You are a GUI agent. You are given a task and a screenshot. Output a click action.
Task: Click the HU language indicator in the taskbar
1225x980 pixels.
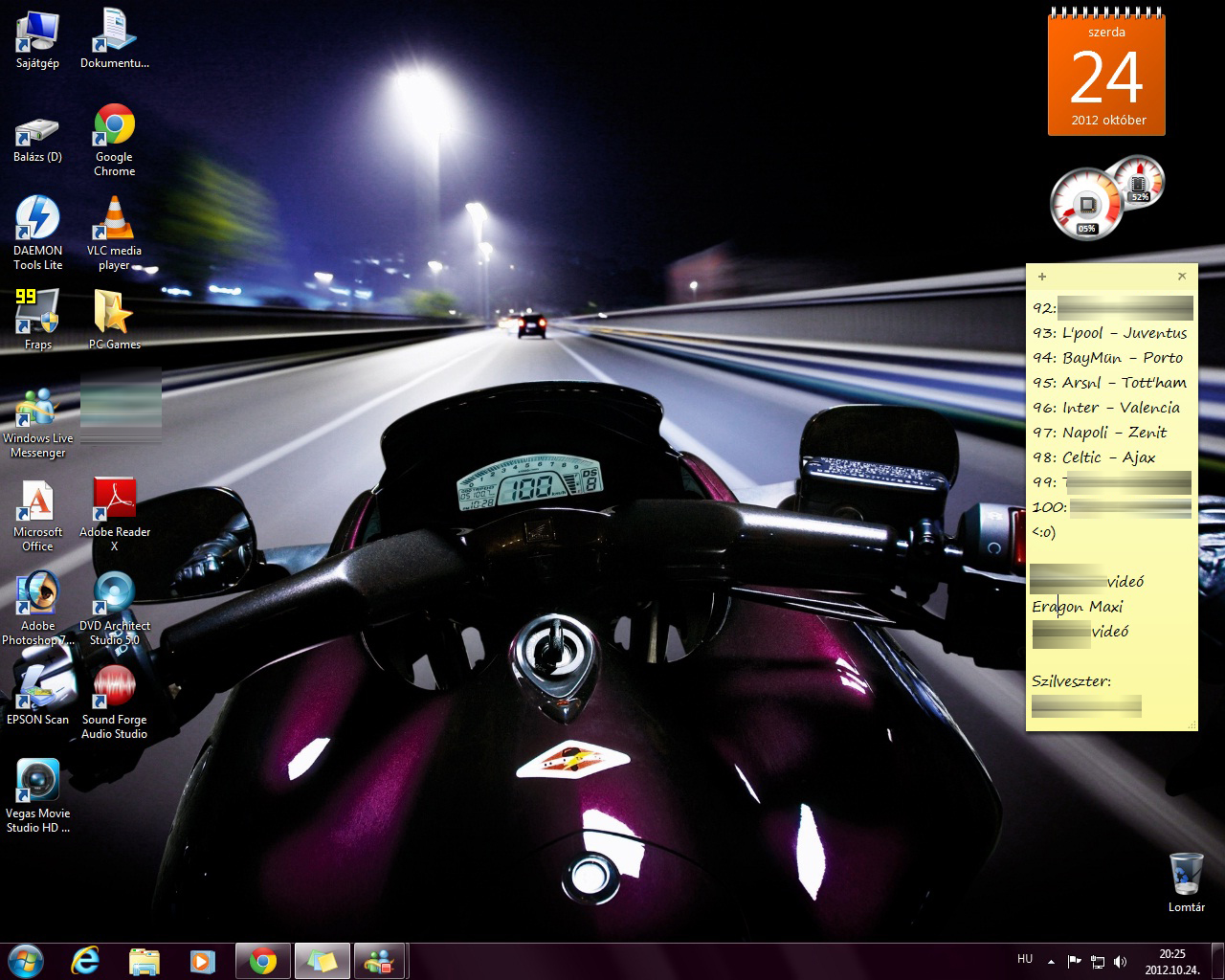pyautogui.click(x=1025, y=959)
